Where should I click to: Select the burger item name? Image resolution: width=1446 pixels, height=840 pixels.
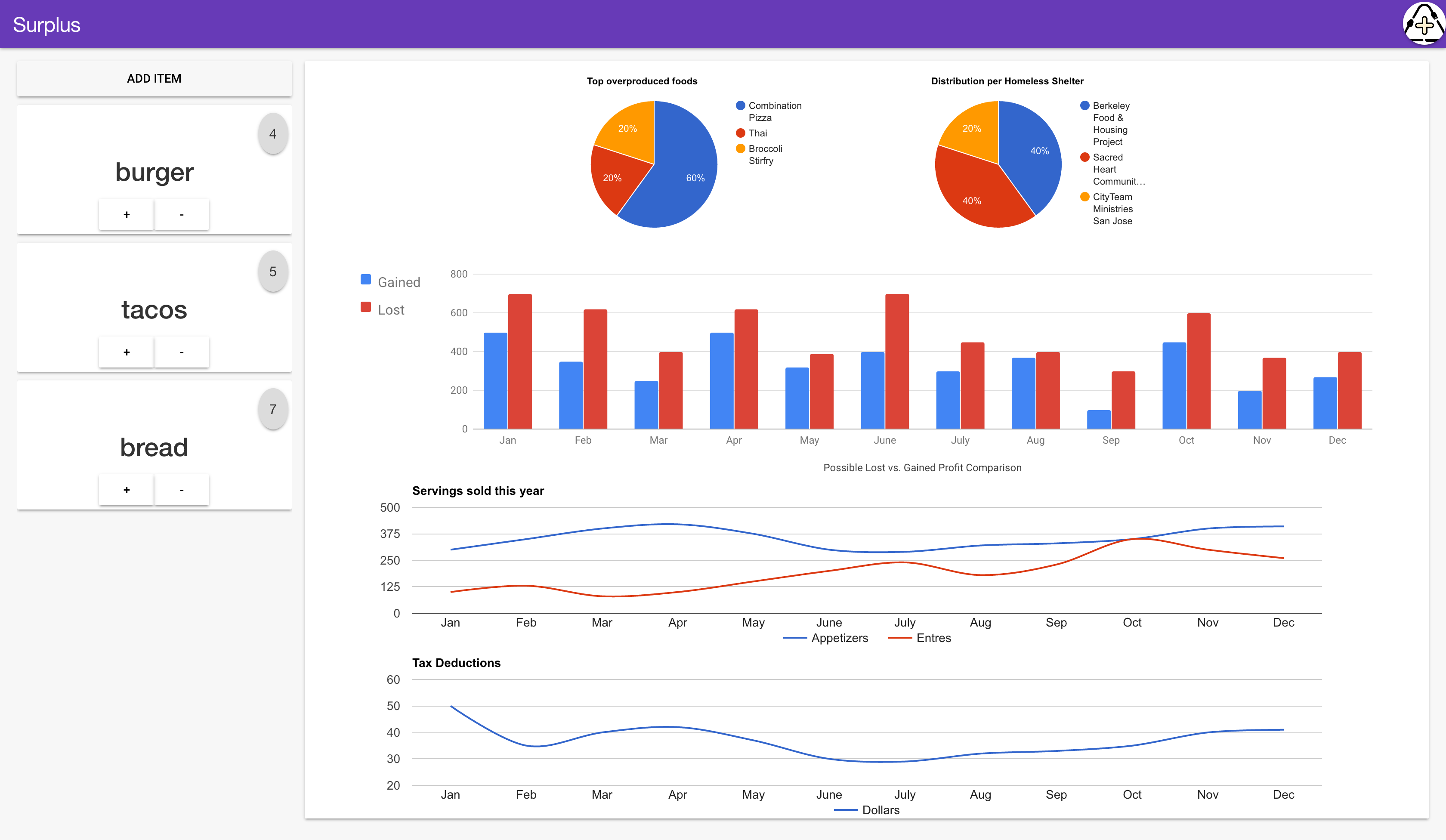(154, 172)
